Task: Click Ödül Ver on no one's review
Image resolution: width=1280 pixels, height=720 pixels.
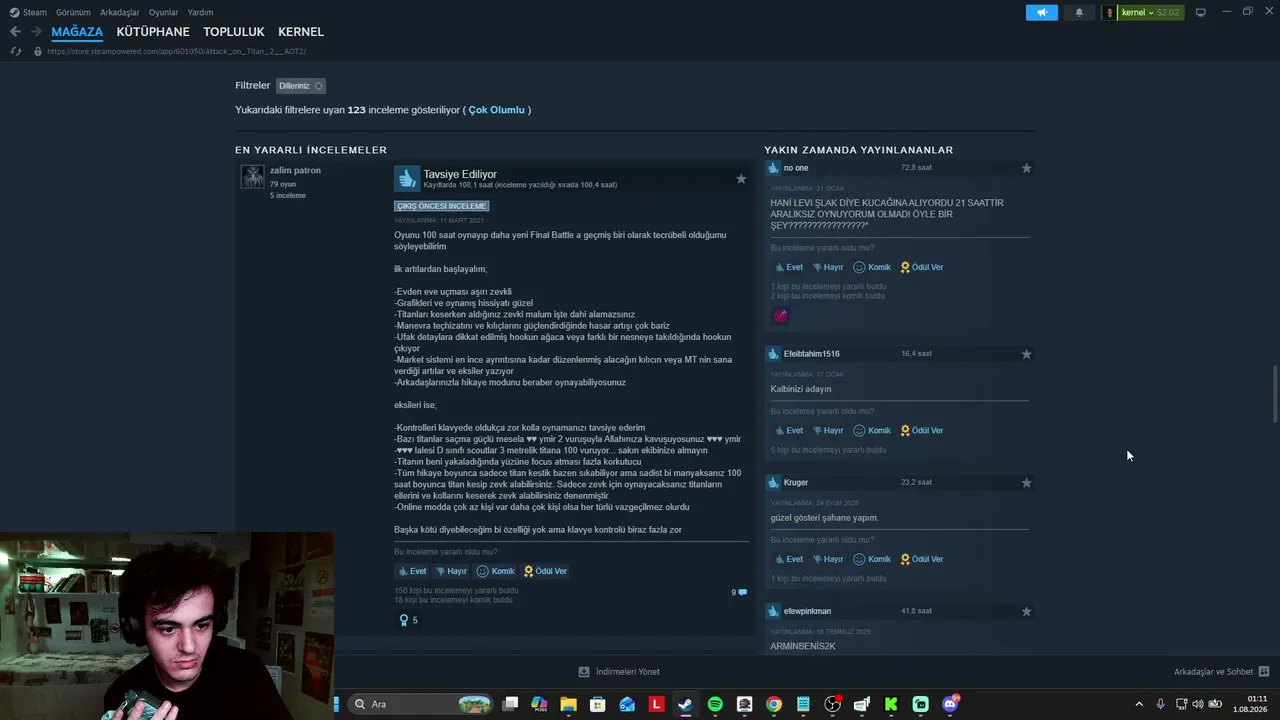Action: pyautogui.click(x=922, y=268)
